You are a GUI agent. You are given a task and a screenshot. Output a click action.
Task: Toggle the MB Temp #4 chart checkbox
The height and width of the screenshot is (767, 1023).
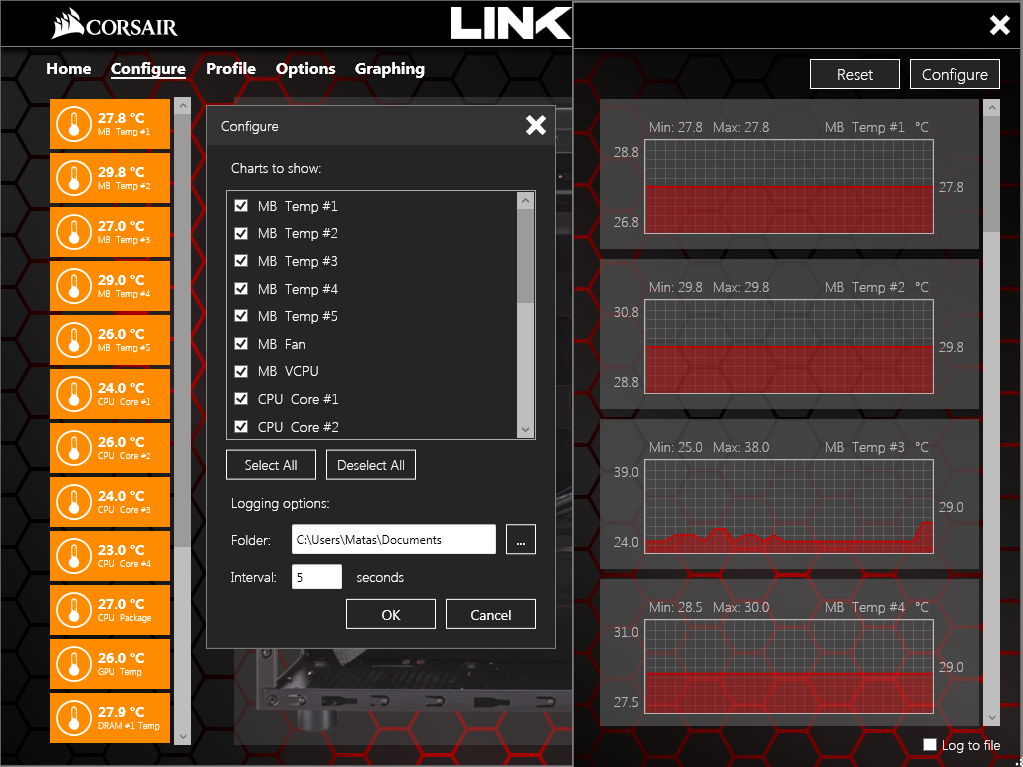[x=241, y=289]
